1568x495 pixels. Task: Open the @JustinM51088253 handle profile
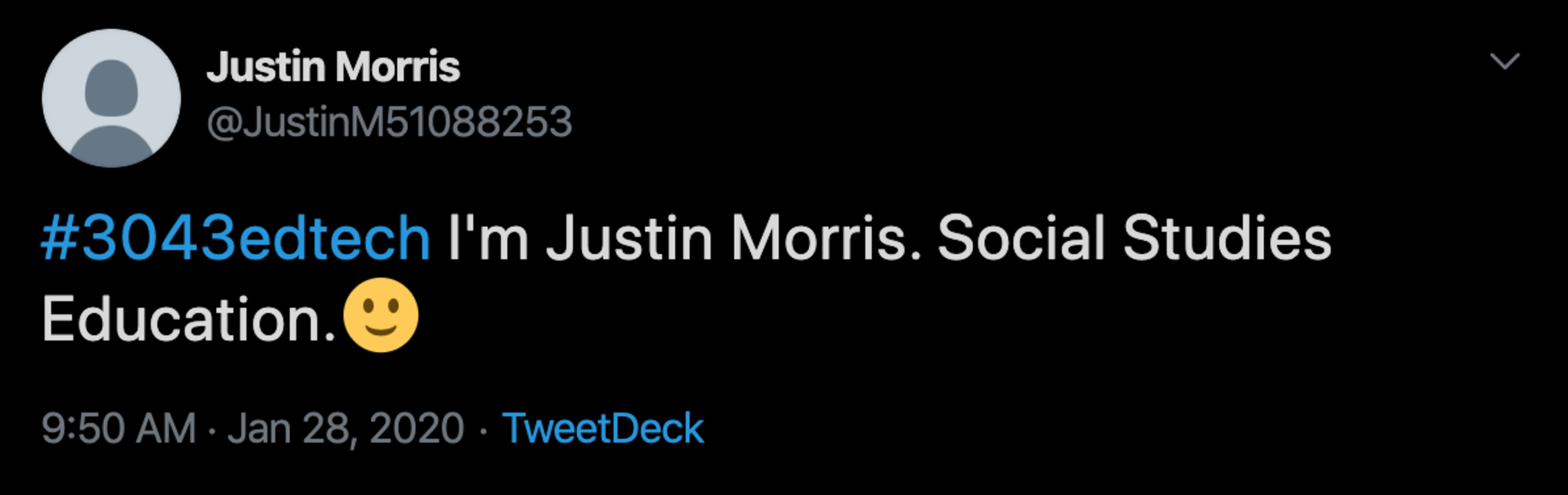tap(389, 122)
